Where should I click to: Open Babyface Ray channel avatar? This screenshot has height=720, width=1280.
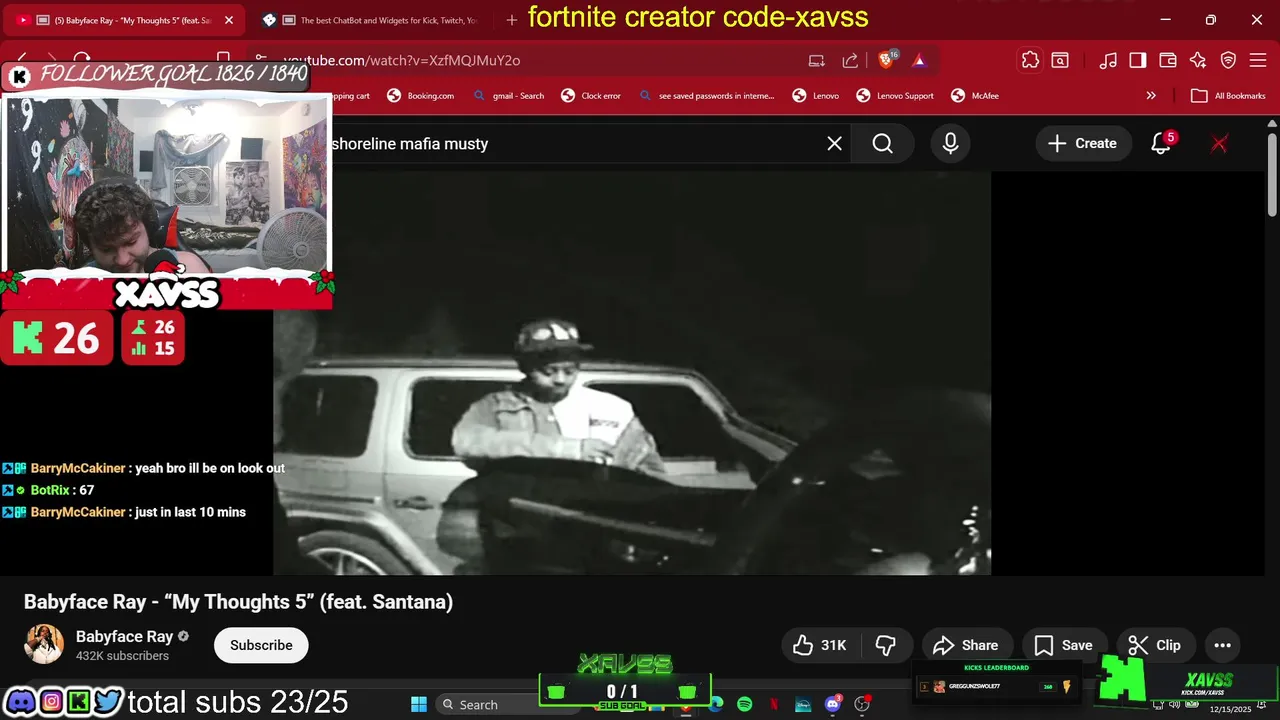coord(44,645)
